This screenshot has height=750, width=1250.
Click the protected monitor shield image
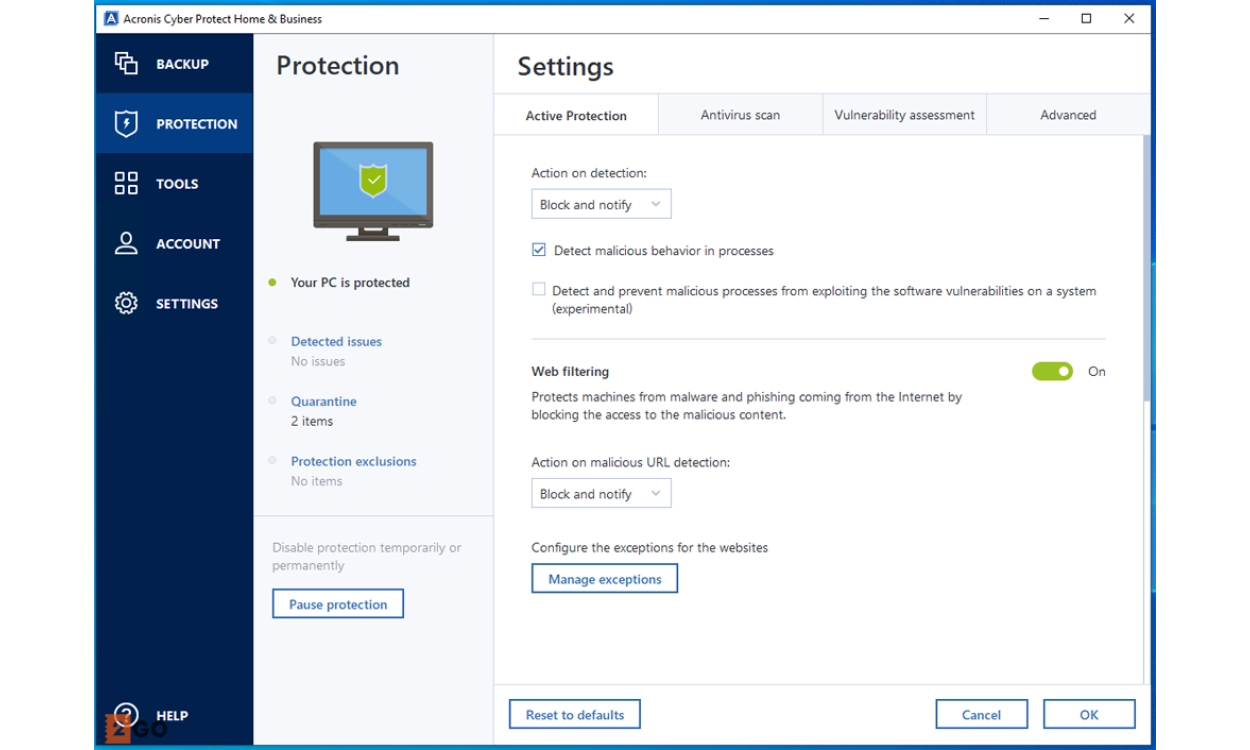pyautogui.click(x=373, y=191)
